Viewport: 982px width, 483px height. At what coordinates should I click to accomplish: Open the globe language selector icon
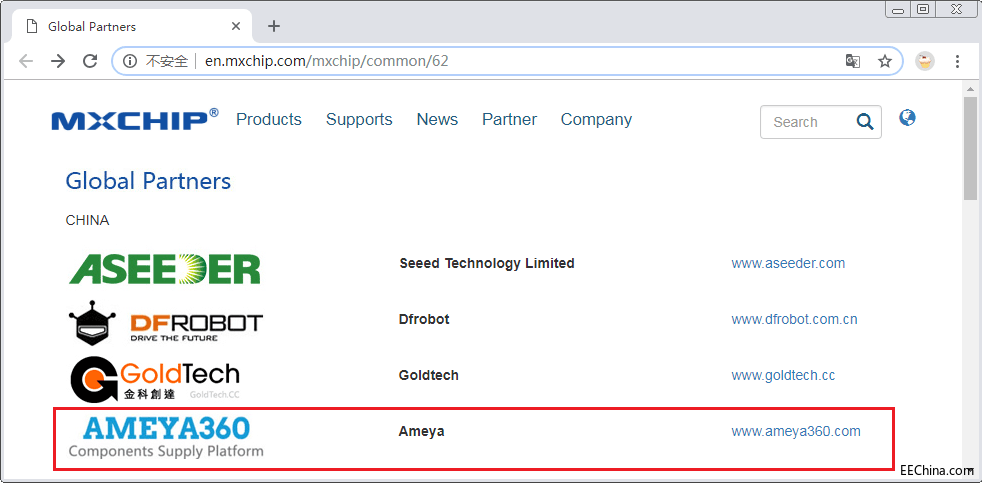click(x=907, y=117)
